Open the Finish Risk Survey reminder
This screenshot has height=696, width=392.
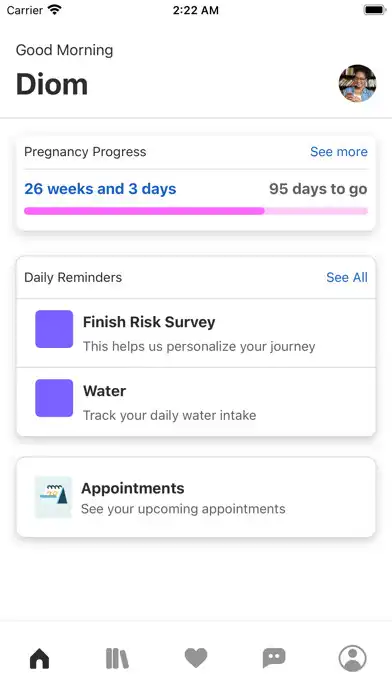coord(196,333)
